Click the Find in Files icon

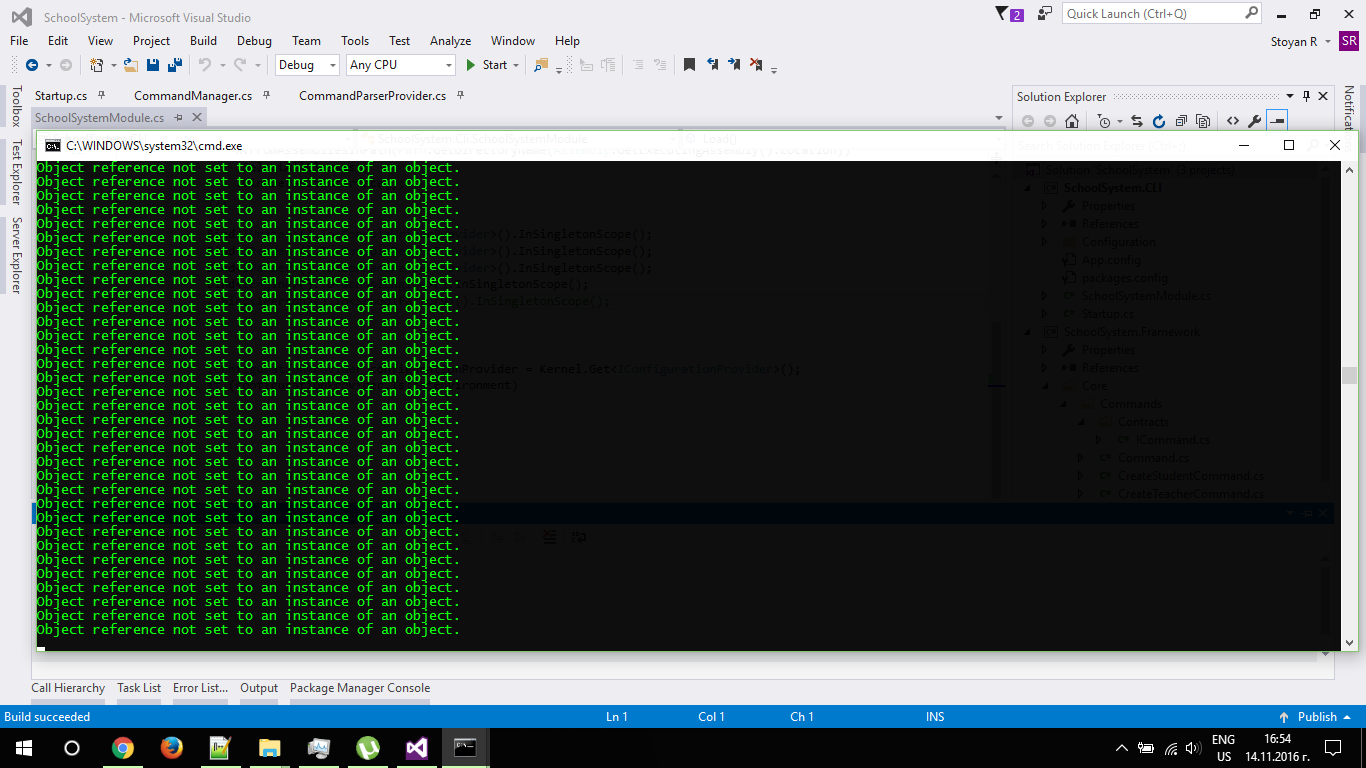[x=541, y=65]
